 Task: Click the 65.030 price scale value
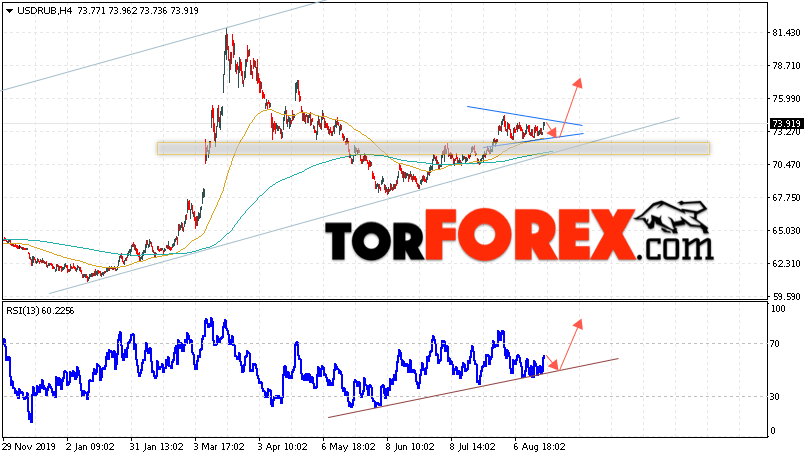point(786,231)
